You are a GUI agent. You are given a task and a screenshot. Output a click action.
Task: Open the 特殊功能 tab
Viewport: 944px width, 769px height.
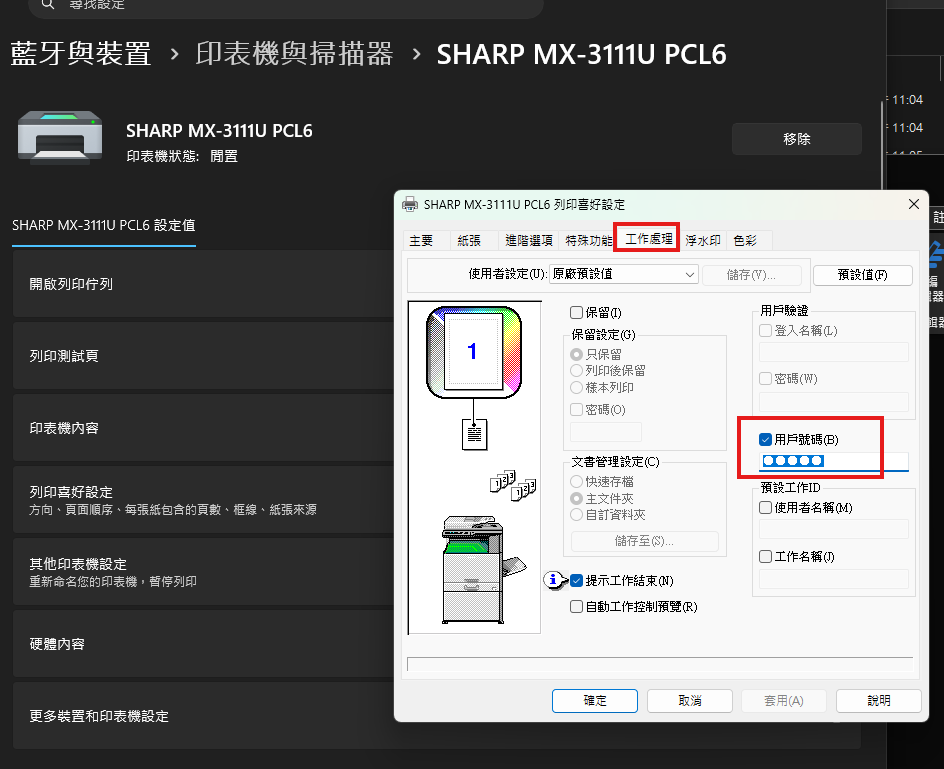pos(588,240)
